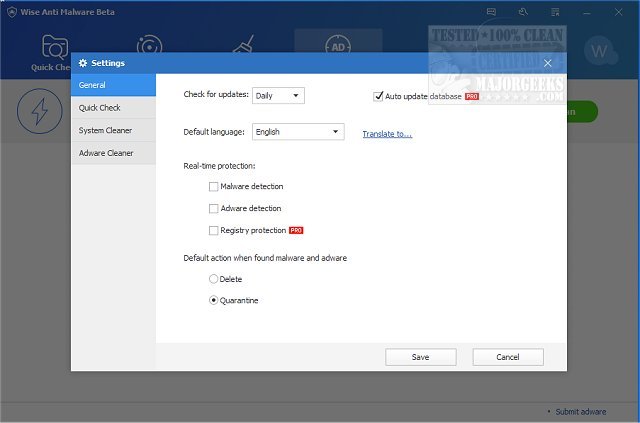Select the Malware Scan radar icon in main window
Viewport: 640px width, 423px height.
tap(149, 45)
